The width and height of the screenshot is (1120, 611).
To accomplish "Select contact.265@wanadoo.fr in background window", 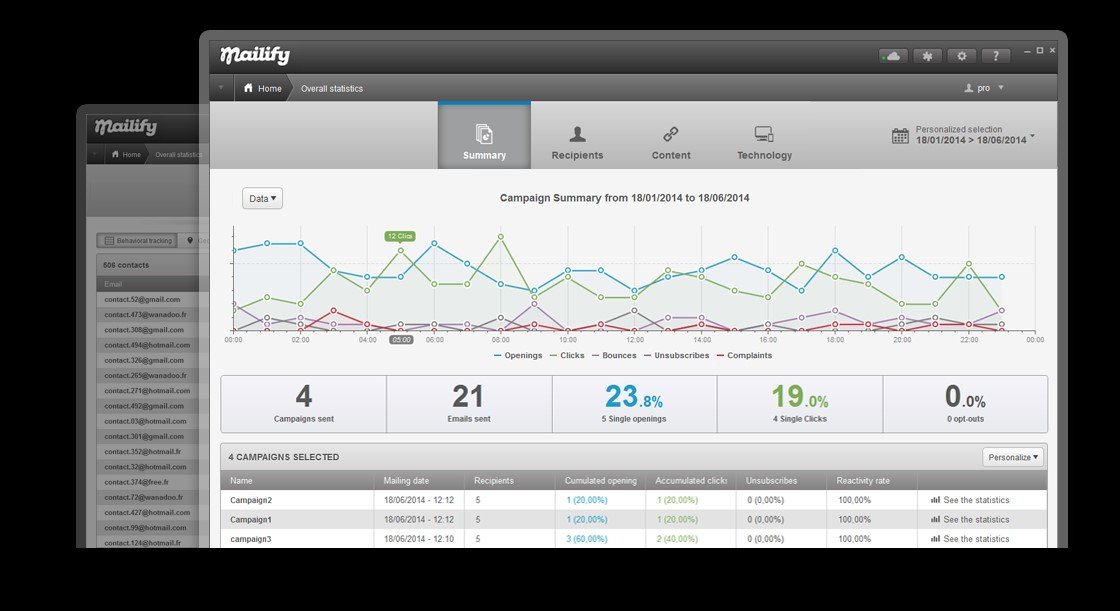I will 146,375.
